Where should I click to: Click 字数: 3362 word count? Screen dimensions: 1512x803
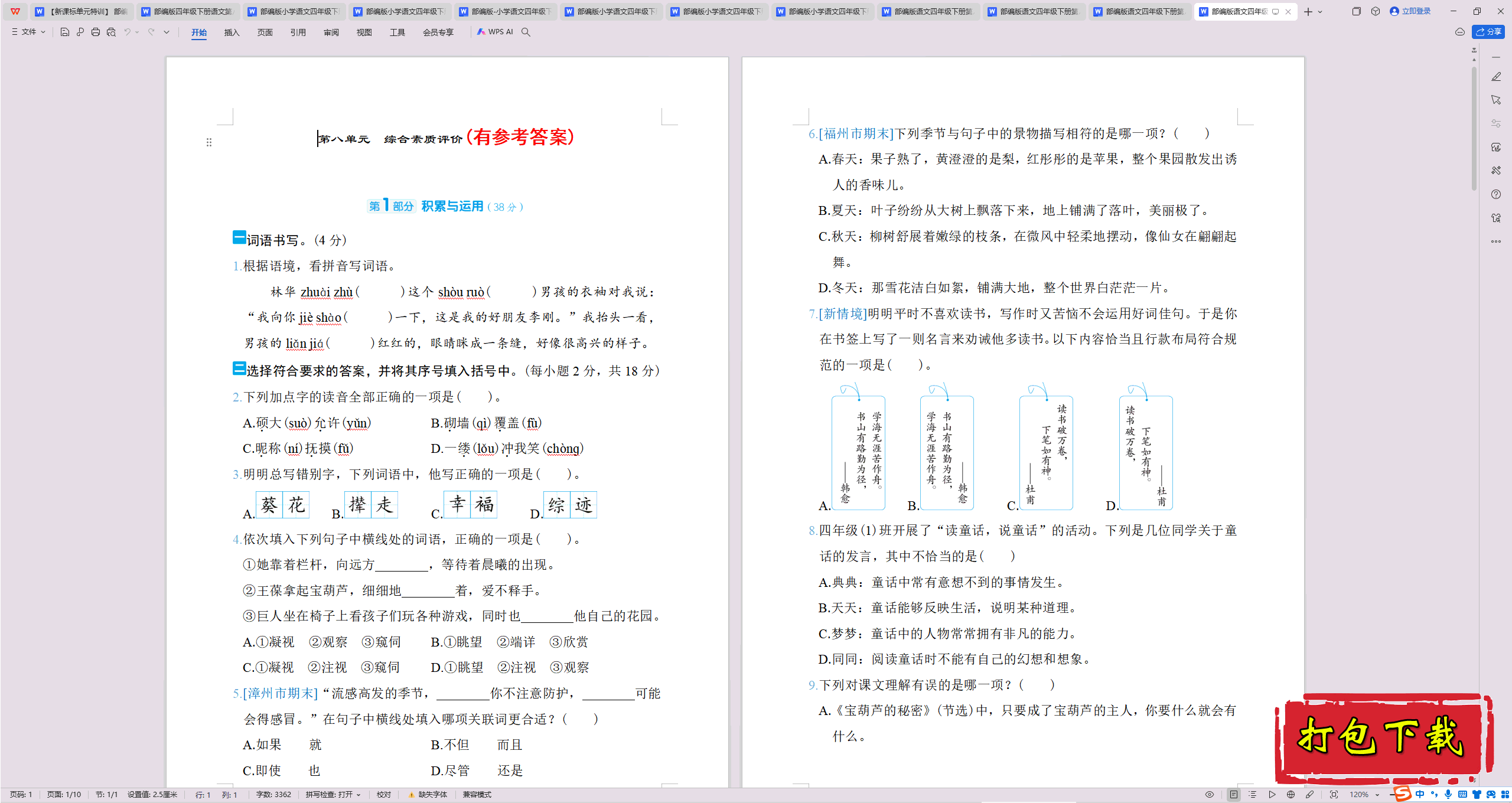[x=273, y=795]
